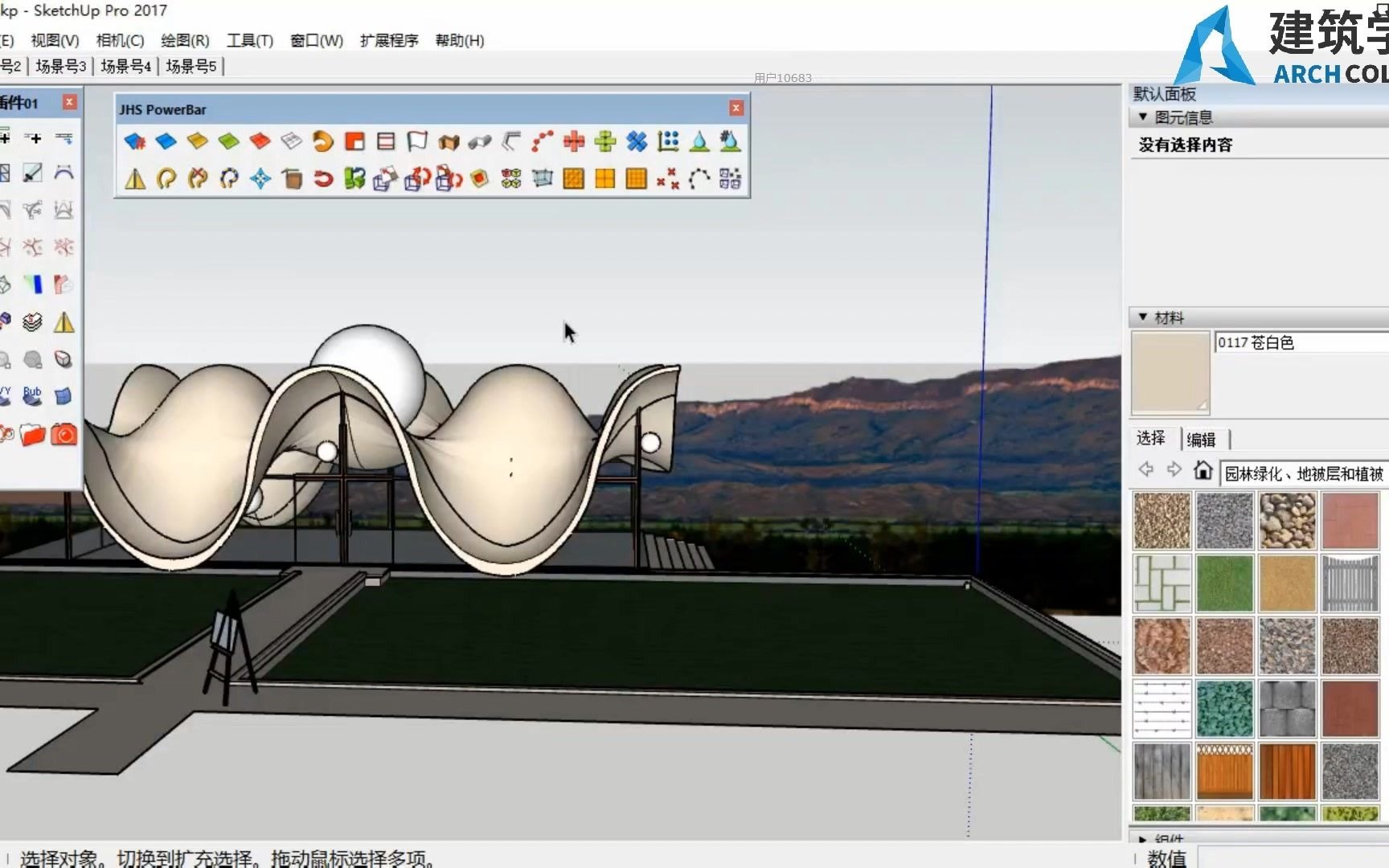Click the red plus tool in JHS PowerBar
This screenshot has height=868, width=1389.
pos(574,142)
